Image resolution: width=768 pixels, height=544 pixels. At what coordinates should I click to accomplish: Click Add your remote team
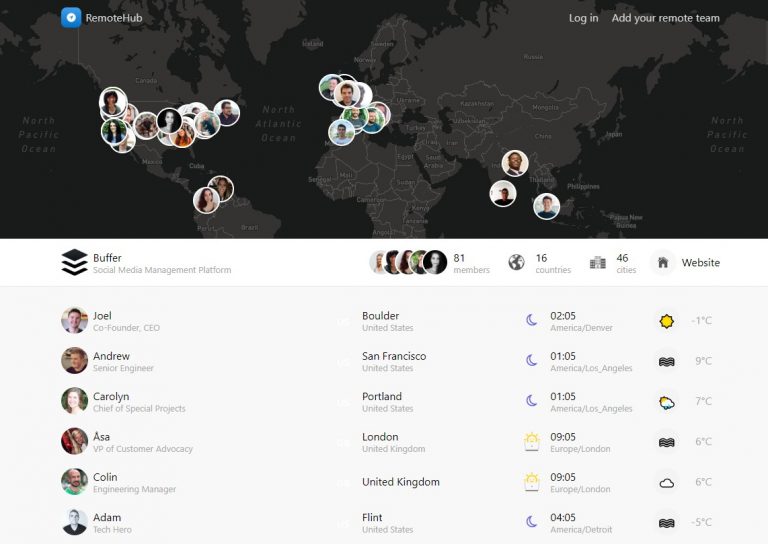[x=666, y=18]
